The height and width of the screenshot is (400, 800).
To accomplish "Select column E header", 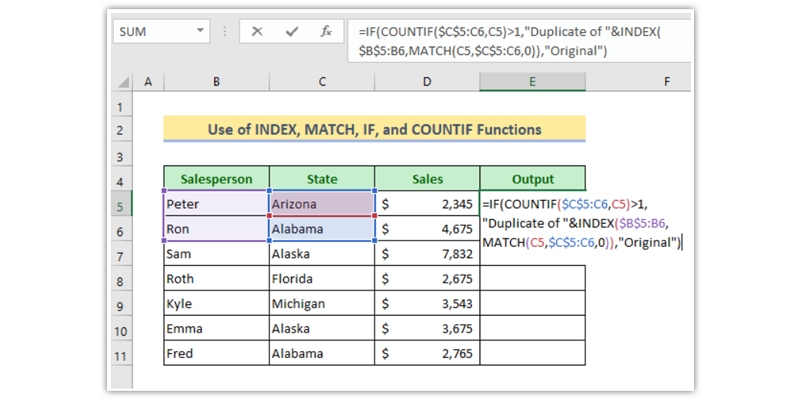I will 532,81.
